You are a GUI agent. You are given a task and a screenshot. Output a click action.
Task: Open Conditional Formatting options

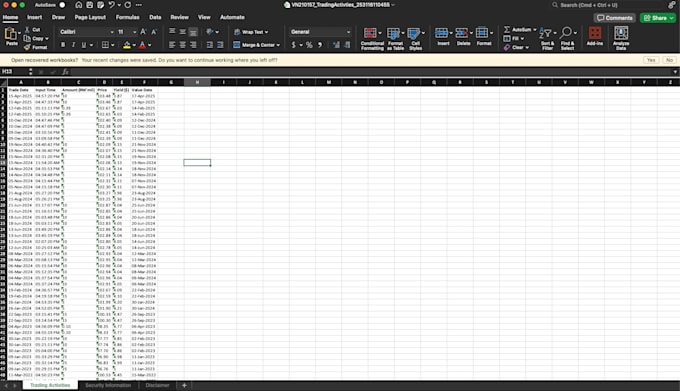pos(372,39)
